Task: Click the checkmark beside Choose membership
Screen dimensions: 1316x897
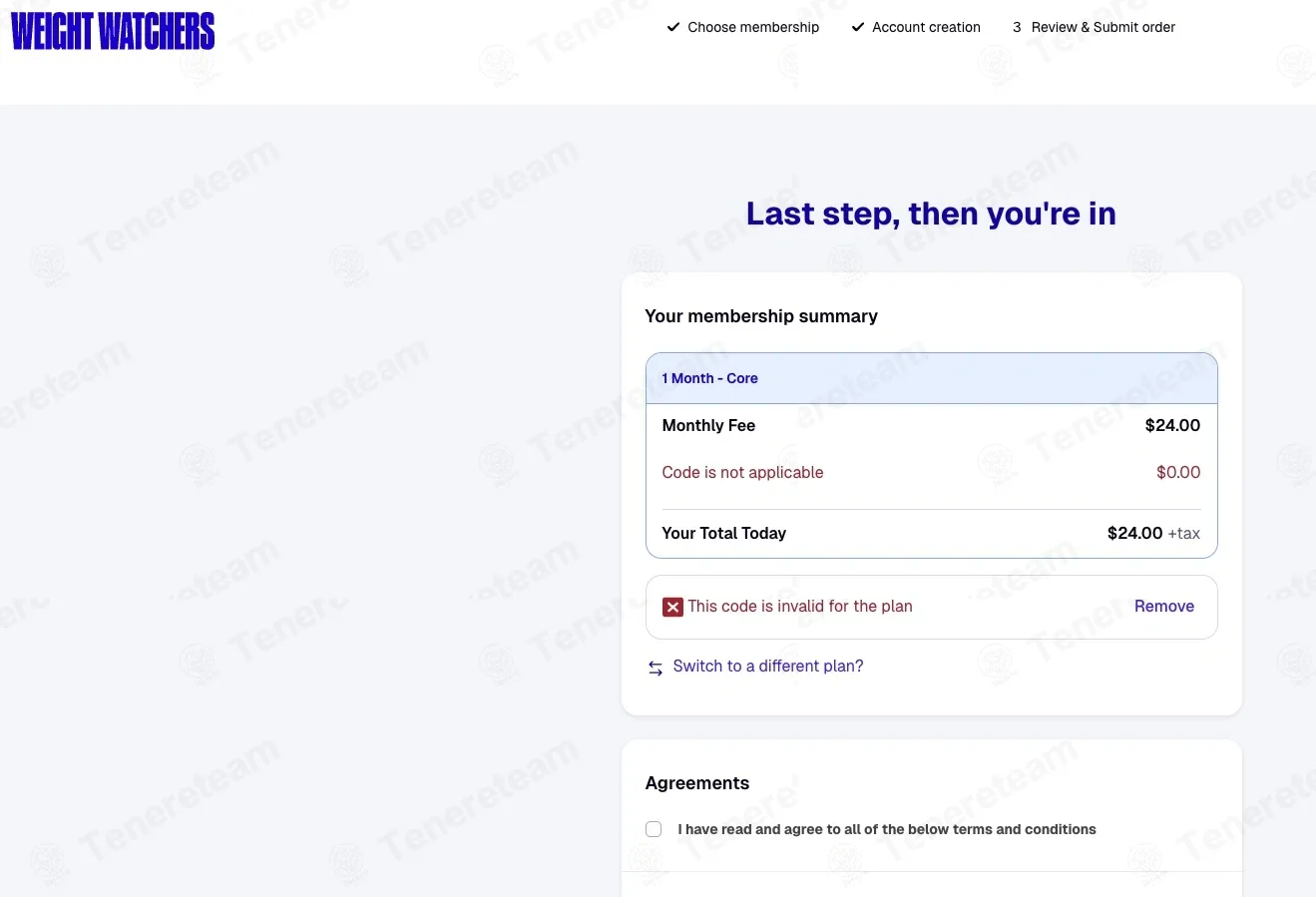Action: coord(673,27)
